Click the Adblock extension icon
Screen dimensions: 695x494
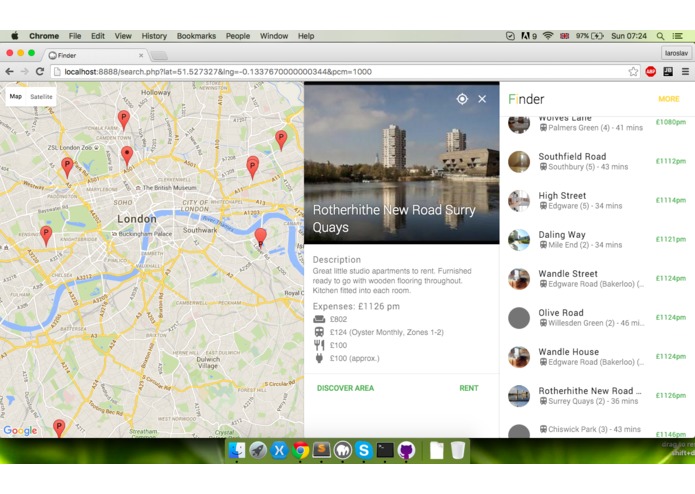(x=650, y=71)
